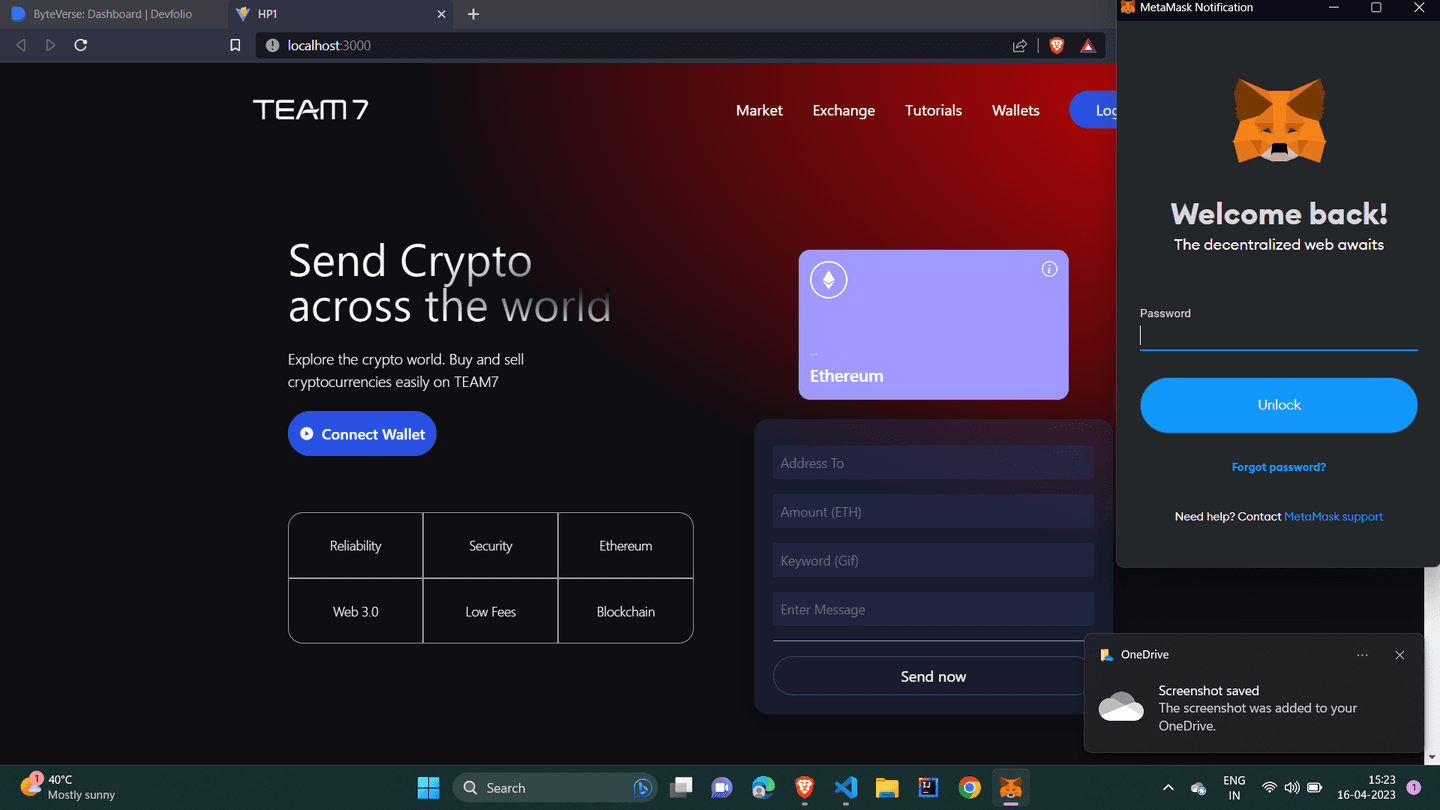Viewport: 1440px width, 810px height.
Task: Click the Address To field
Action: tap(933, 463)
